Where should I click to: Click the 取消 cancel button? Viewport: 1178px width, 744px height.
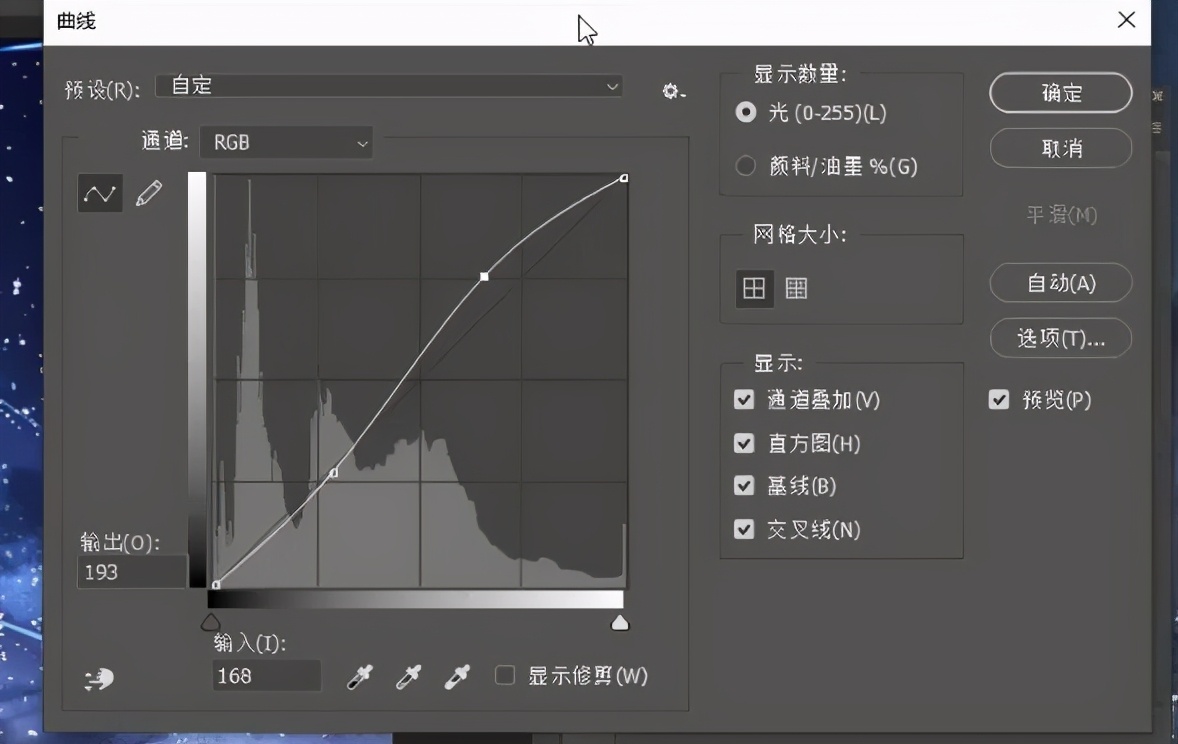click(1061, 148)
